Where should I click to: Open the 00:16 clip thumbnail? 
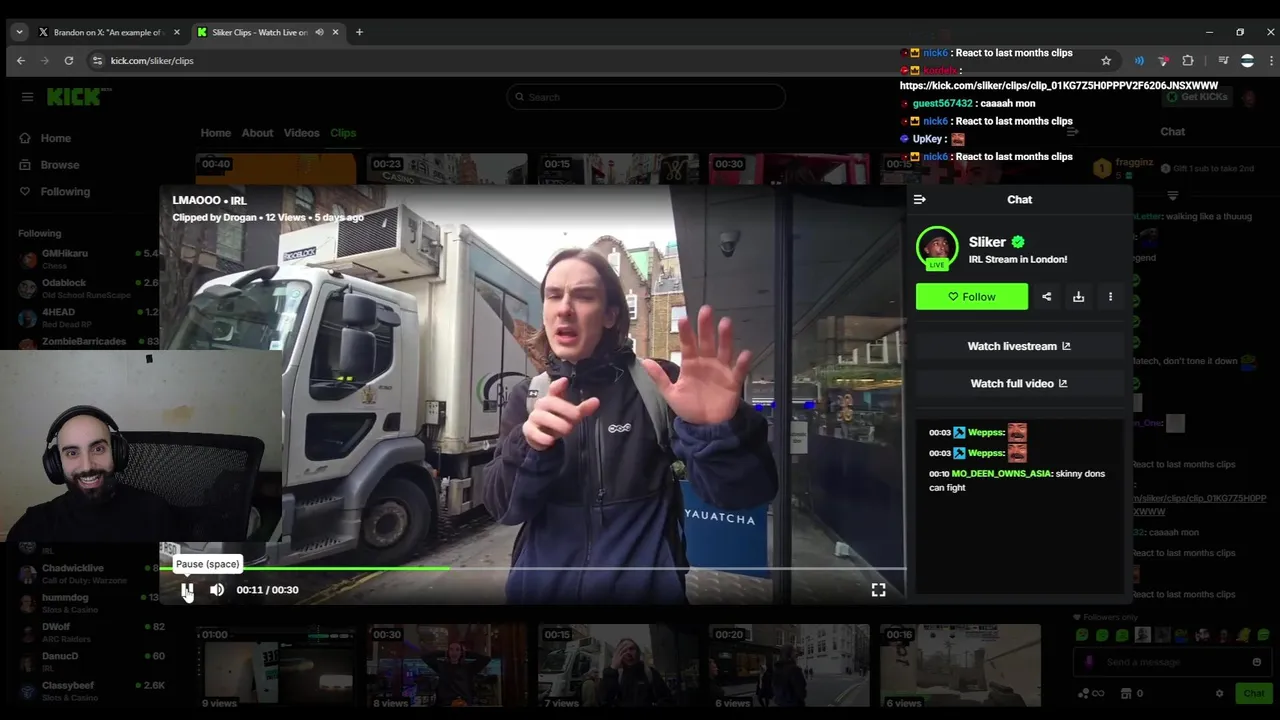960,665
